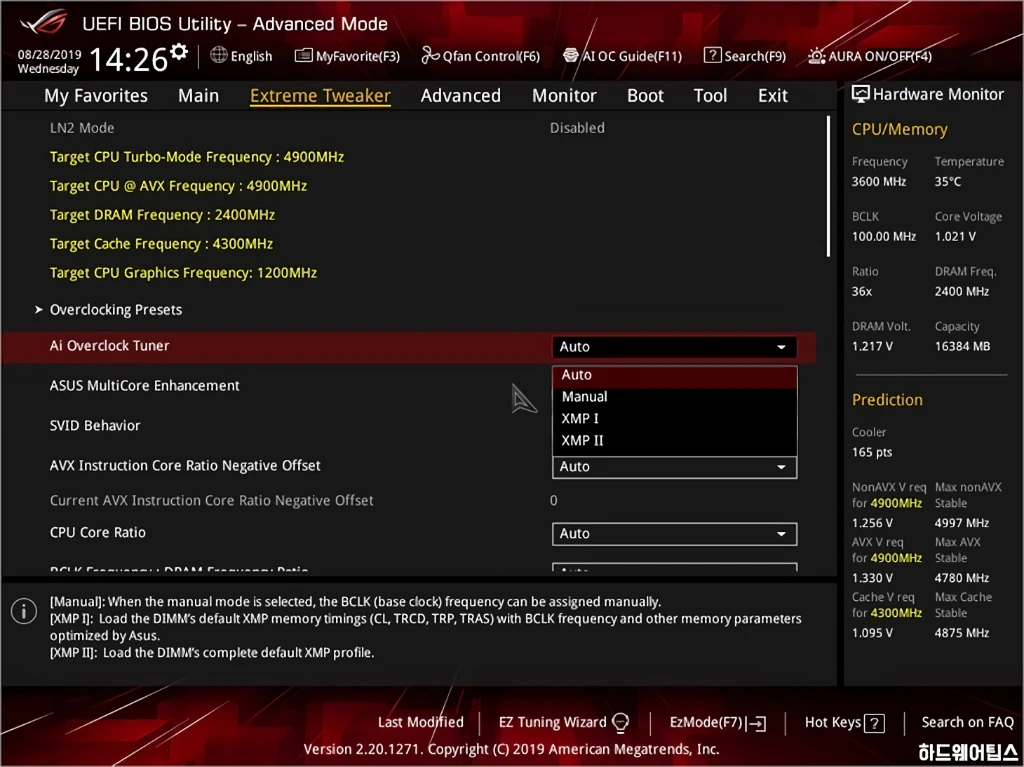Screen dimensions: 1024x767
Task: Open the Tool tab
Action: pyautogui.click(x=710, y=95)
